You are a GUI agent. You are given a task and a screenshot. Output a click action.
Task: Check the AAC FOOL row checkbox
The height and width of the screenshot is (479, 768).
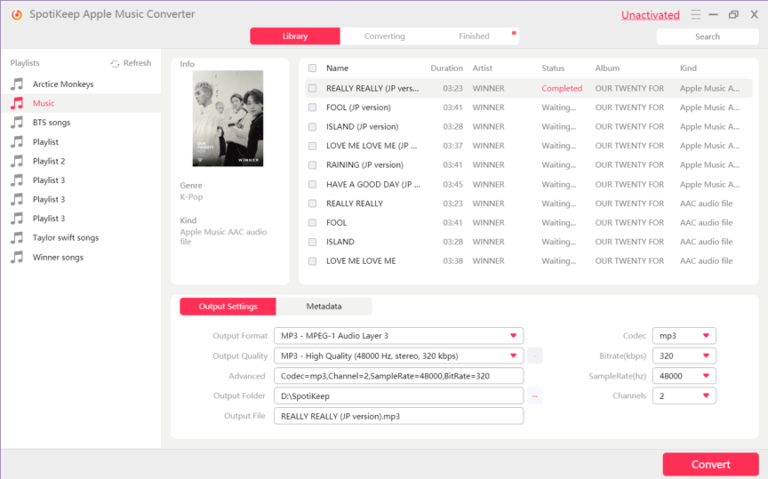[x=312, y=222]
